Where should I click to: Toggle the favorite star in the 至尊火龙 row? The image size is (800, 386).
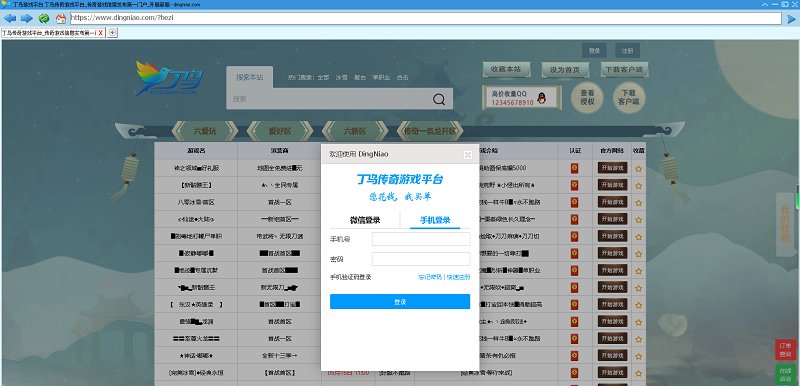638,339
